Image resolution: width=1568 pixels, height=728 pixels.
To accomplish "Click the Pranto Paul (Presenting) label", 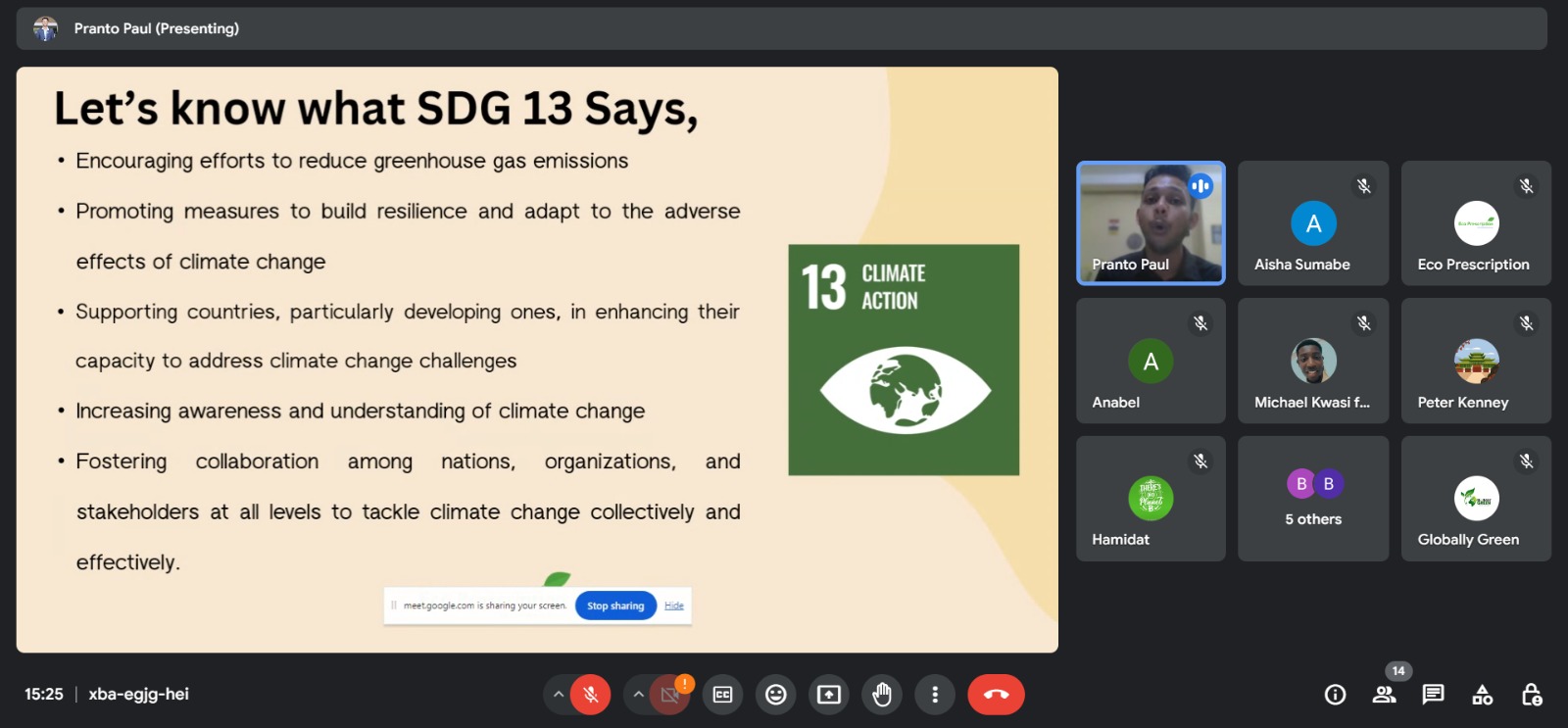I will click(157, 28).
